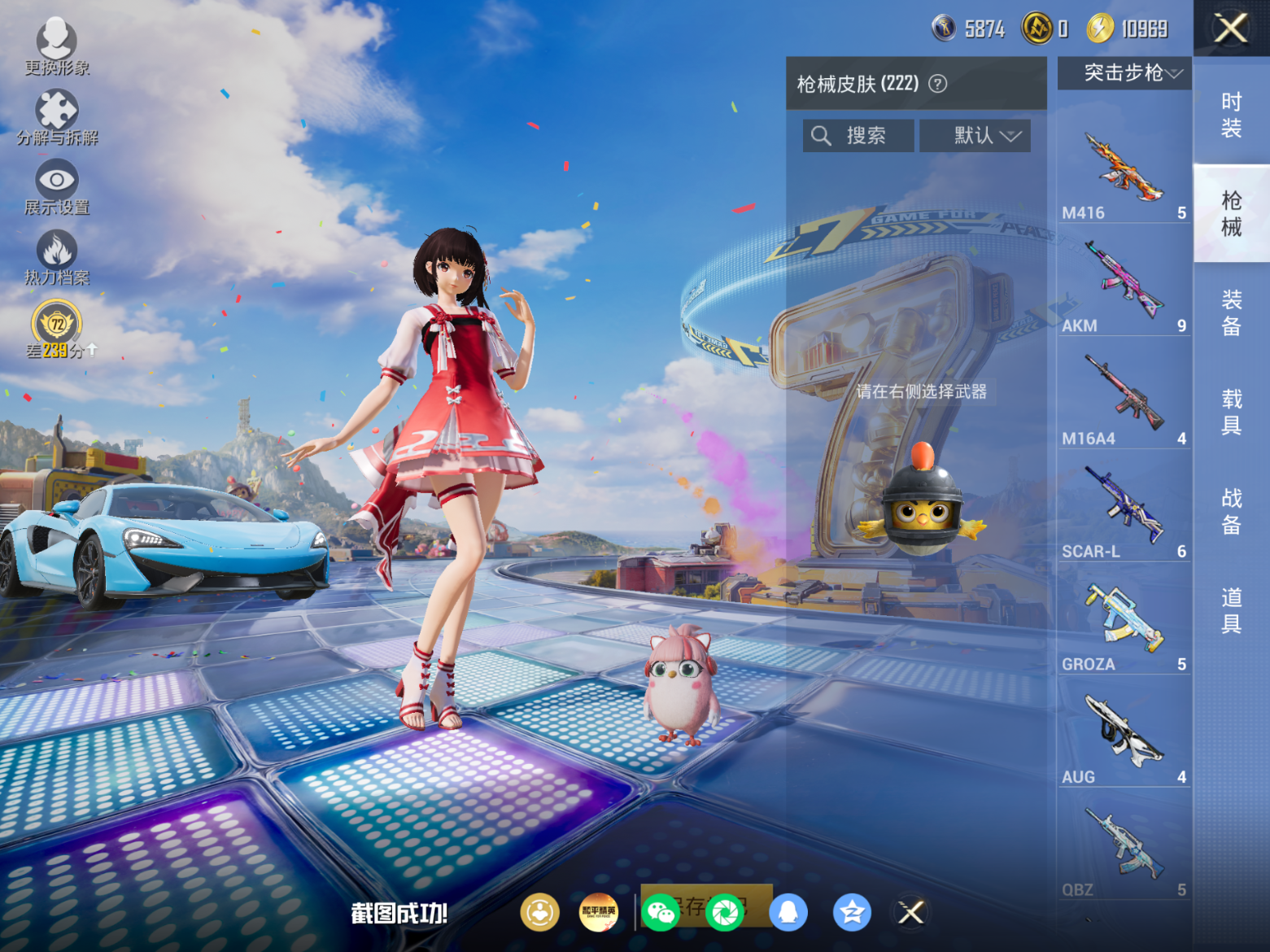The width and height of the screenshot is (1270, 952).
Task: Select the GROZA weapon skin entry
Action: (x=1124, y=619)
